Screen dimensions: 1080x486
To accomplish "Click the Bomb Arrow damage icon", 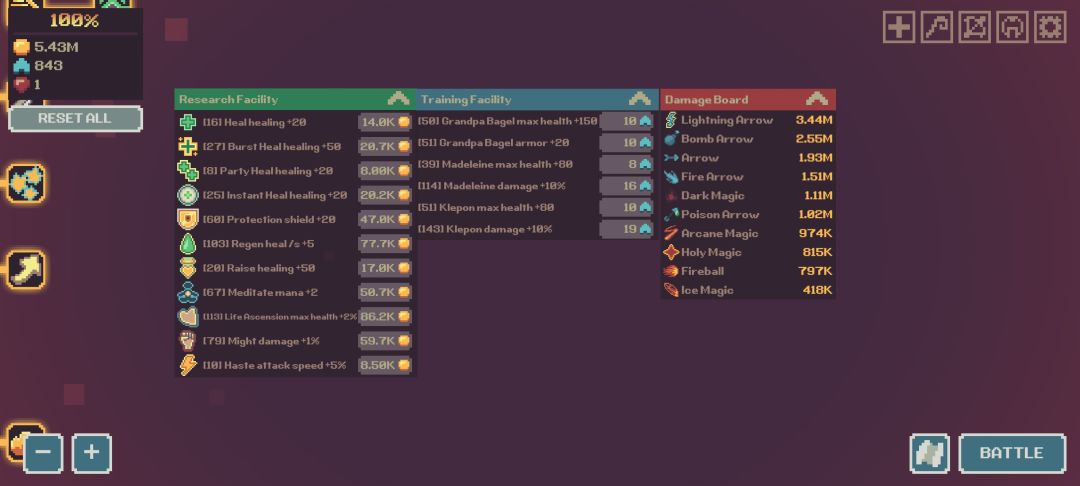I will 671,139.
